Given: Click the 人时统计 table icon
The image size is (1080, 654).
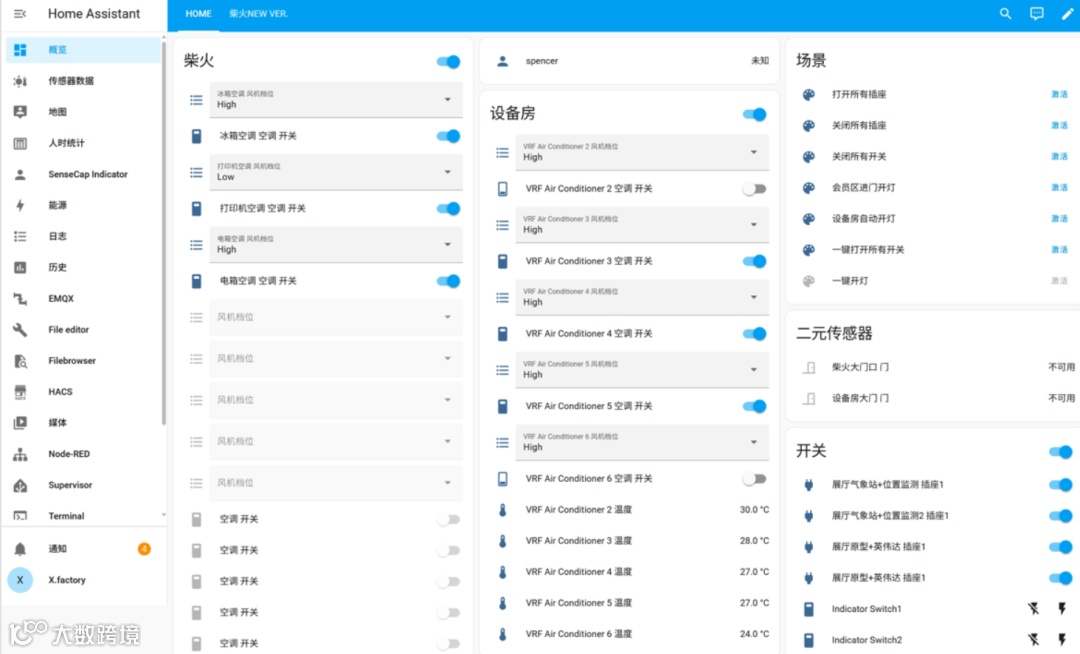Looking at the screenshot, I should click(x=20, y=143).
